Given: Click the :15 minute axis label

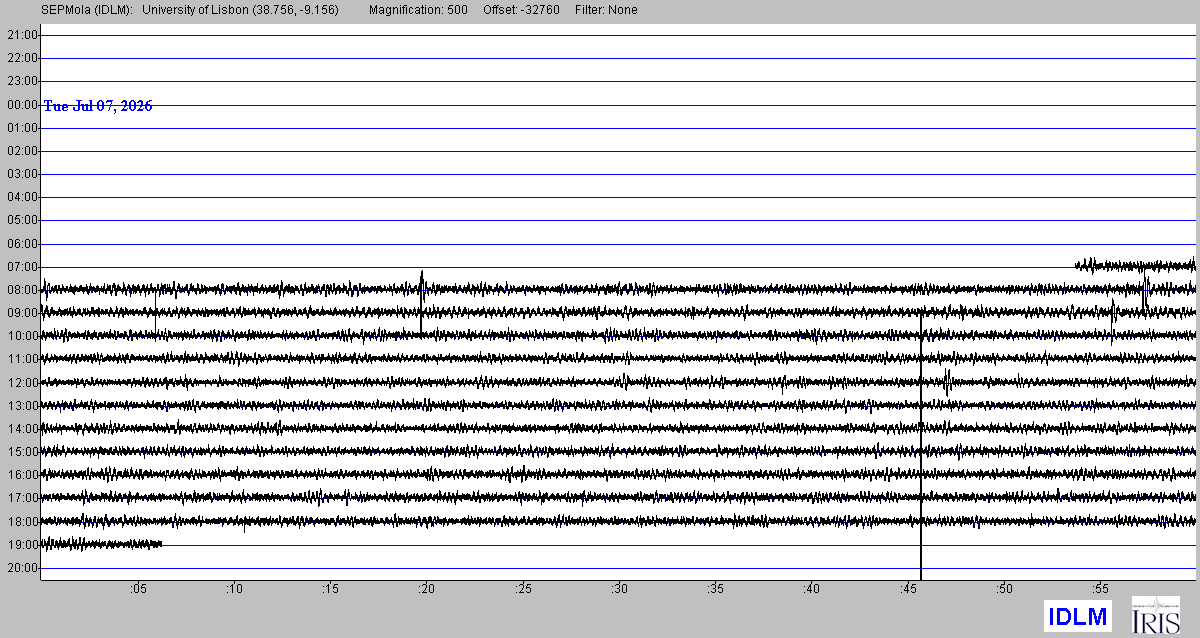Looking at the screenshot, I should coord(329,588).
